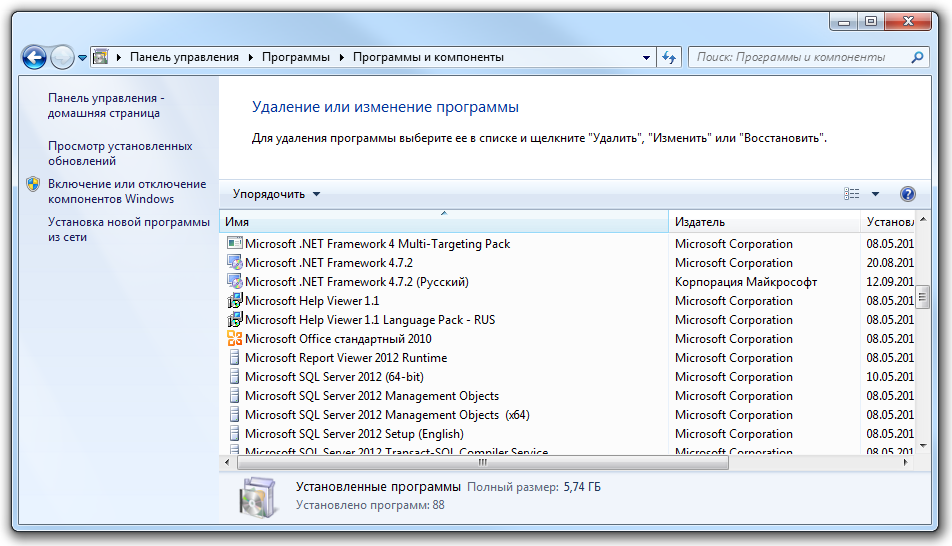
Task: Click icon of Report Viewer 2012 Runtime
Action: click(x=234, y=358)
